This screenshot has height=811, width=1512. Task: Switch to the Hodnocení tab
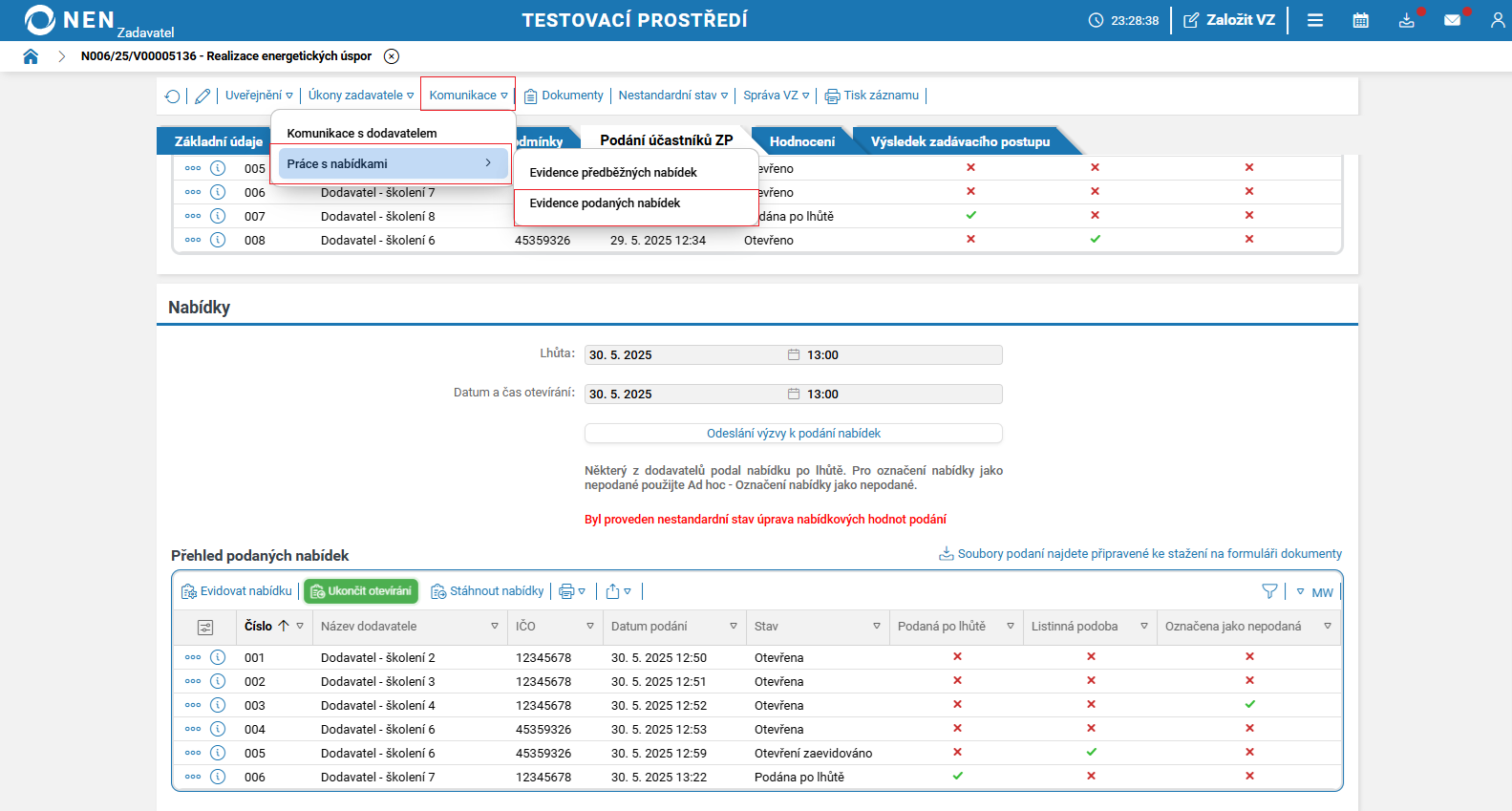point(801,141)
